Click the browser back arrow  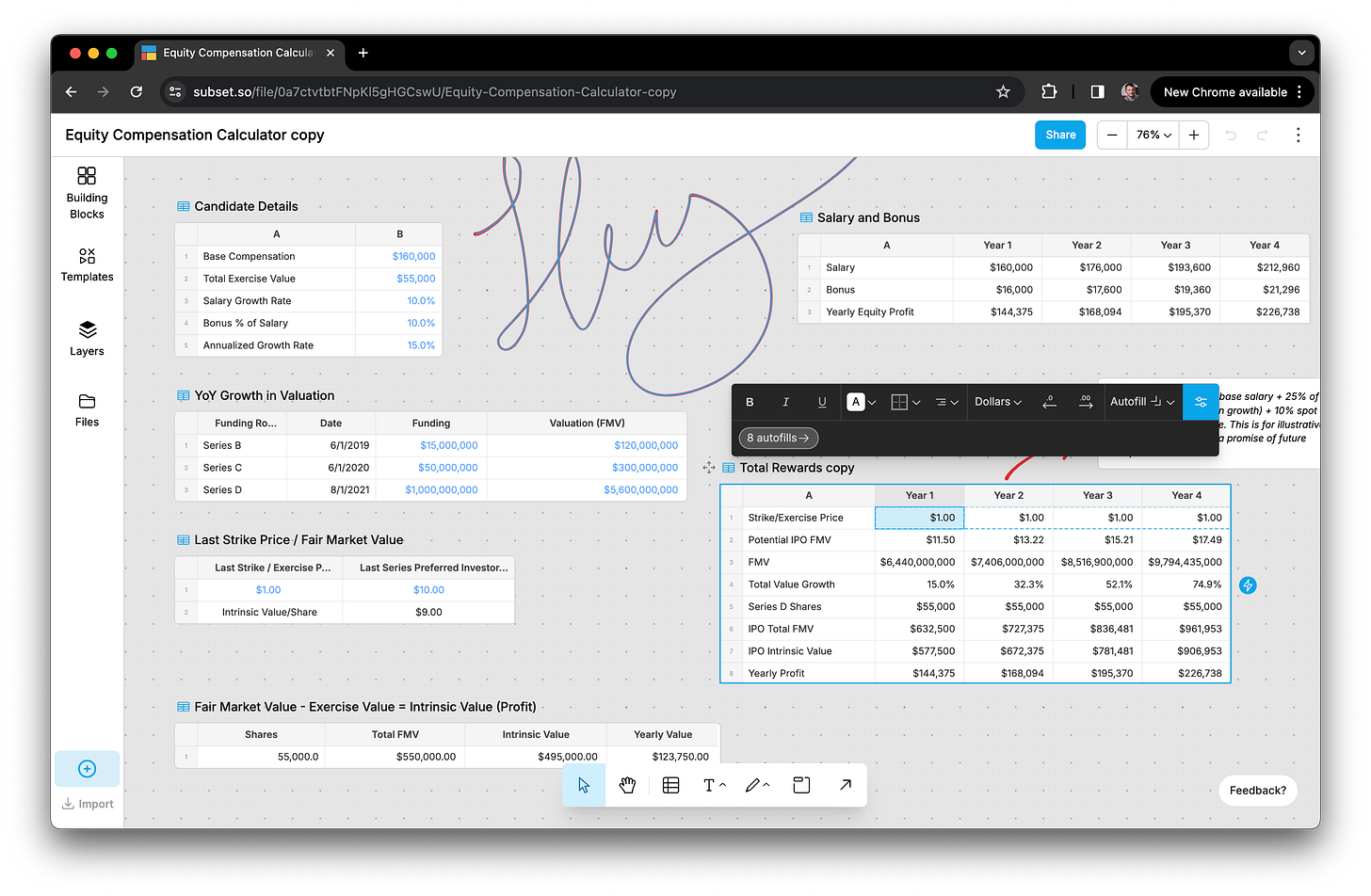pos(71,92)
